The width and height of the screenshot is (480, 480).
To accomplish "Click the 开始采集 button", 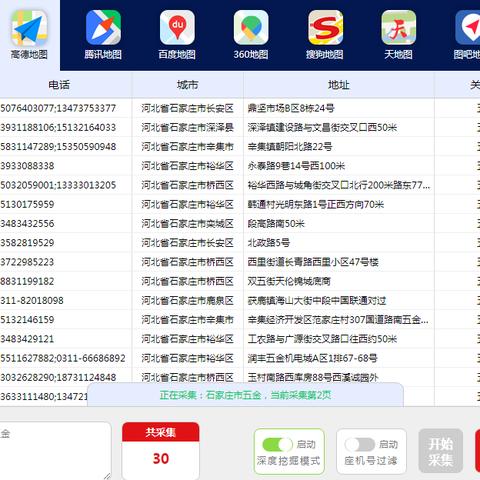I will click(x=441, y=451).
